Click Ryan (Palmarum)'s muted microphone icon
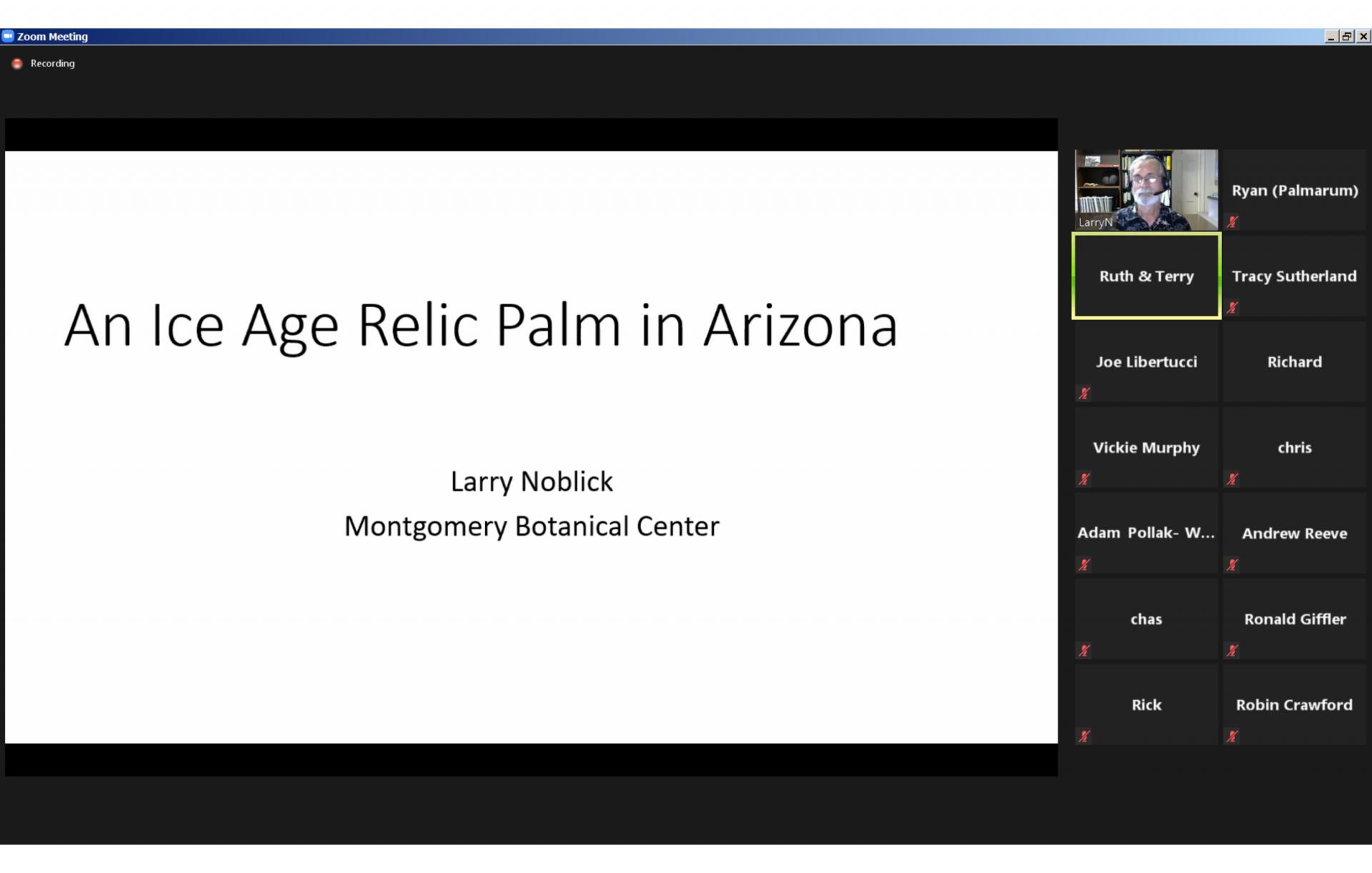Viewport: 1372px width, 873px height. tap(1233, 222)
